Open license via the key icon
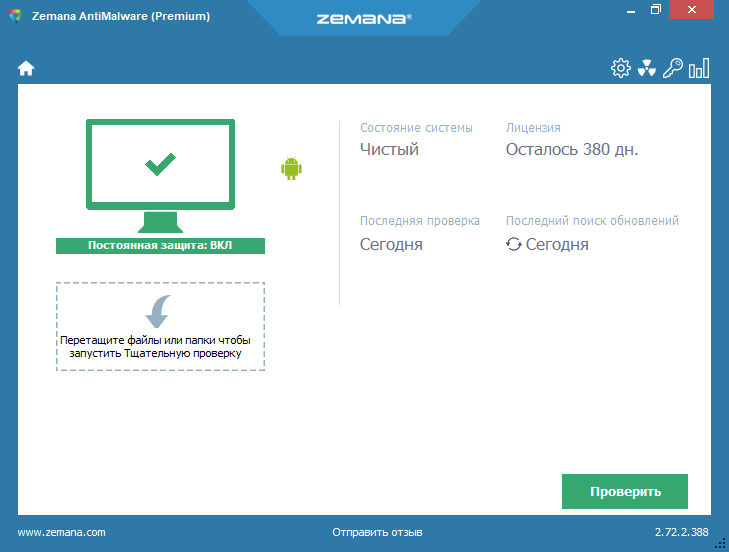This screenshot has height=552, width=729. coord(673,68)
